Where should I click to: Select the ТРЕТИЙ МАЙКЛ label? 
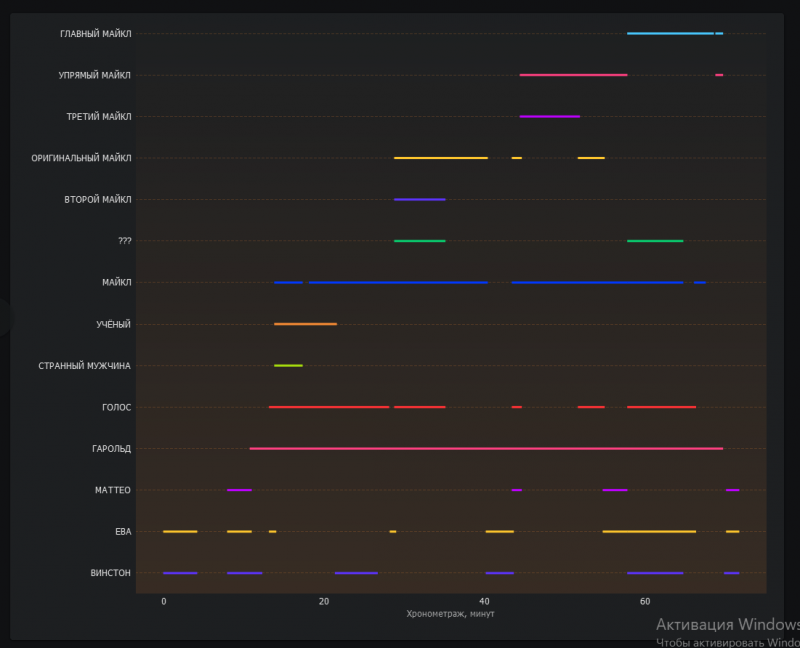pos(99,117)
